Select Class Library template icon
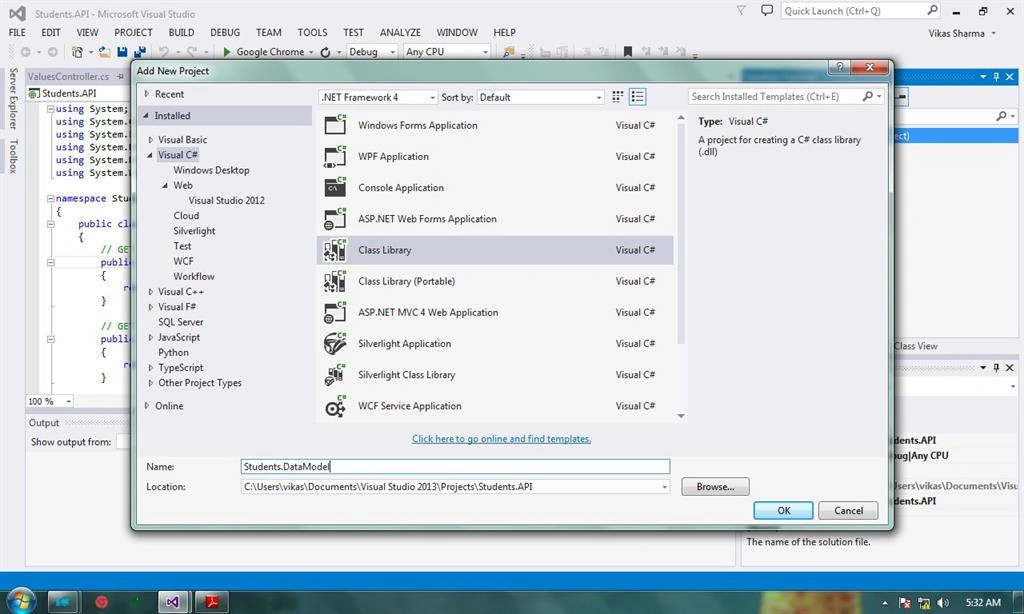Image resolution: width=1024 pixels, height=614 pixels. click(335, 250)
